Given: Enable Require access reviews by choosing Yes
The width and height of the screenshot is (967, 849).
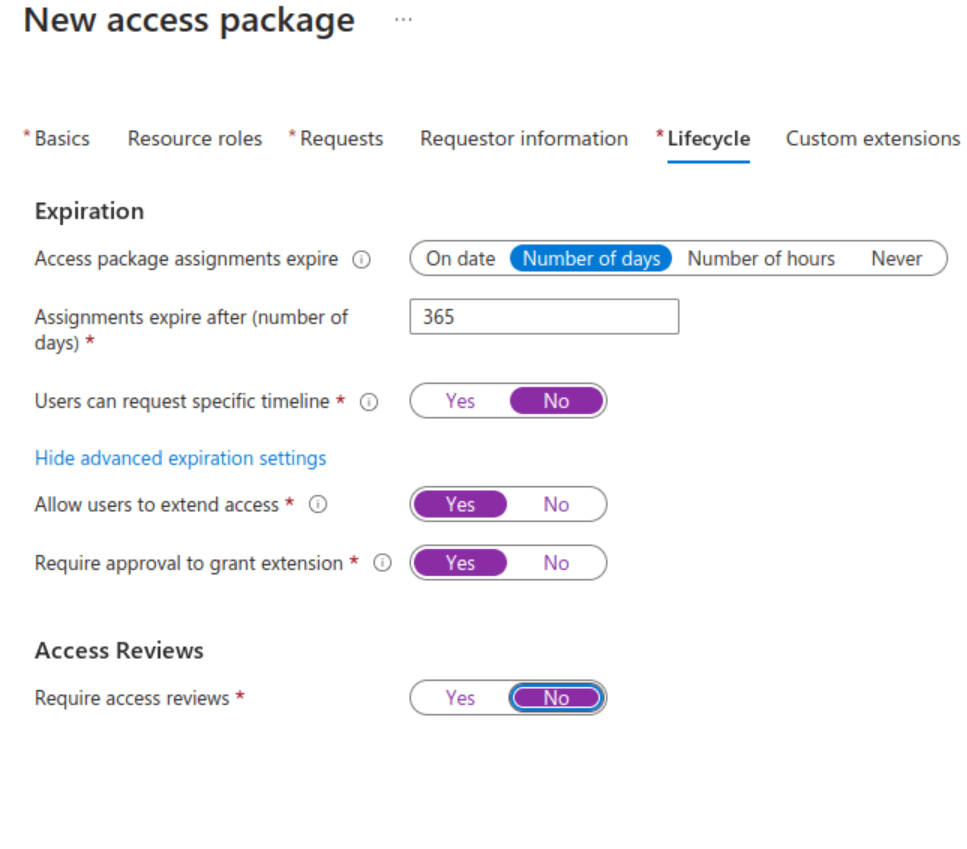Looking at the screenshot, I should pyautogui.click(x=460, y=698).
